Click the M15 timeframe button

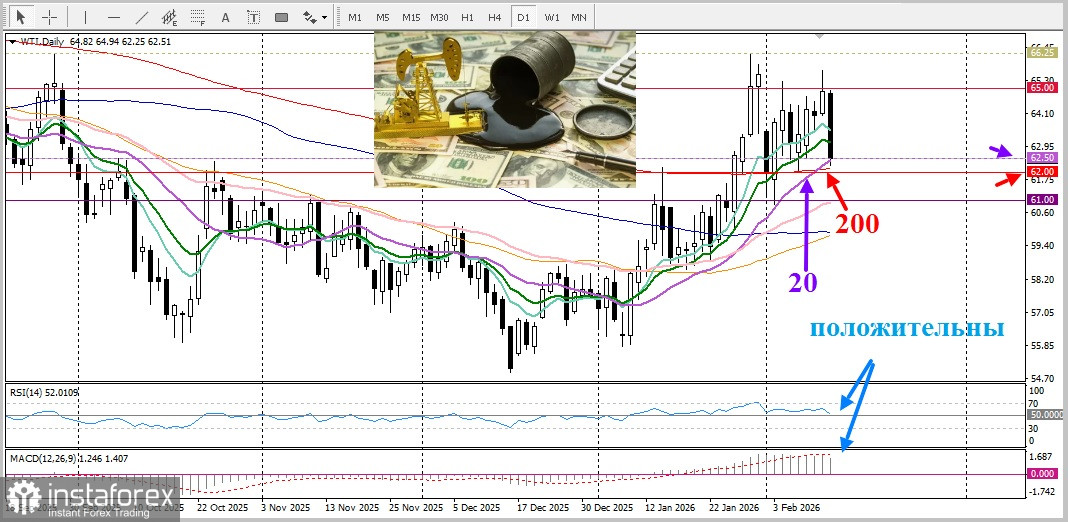411,17
